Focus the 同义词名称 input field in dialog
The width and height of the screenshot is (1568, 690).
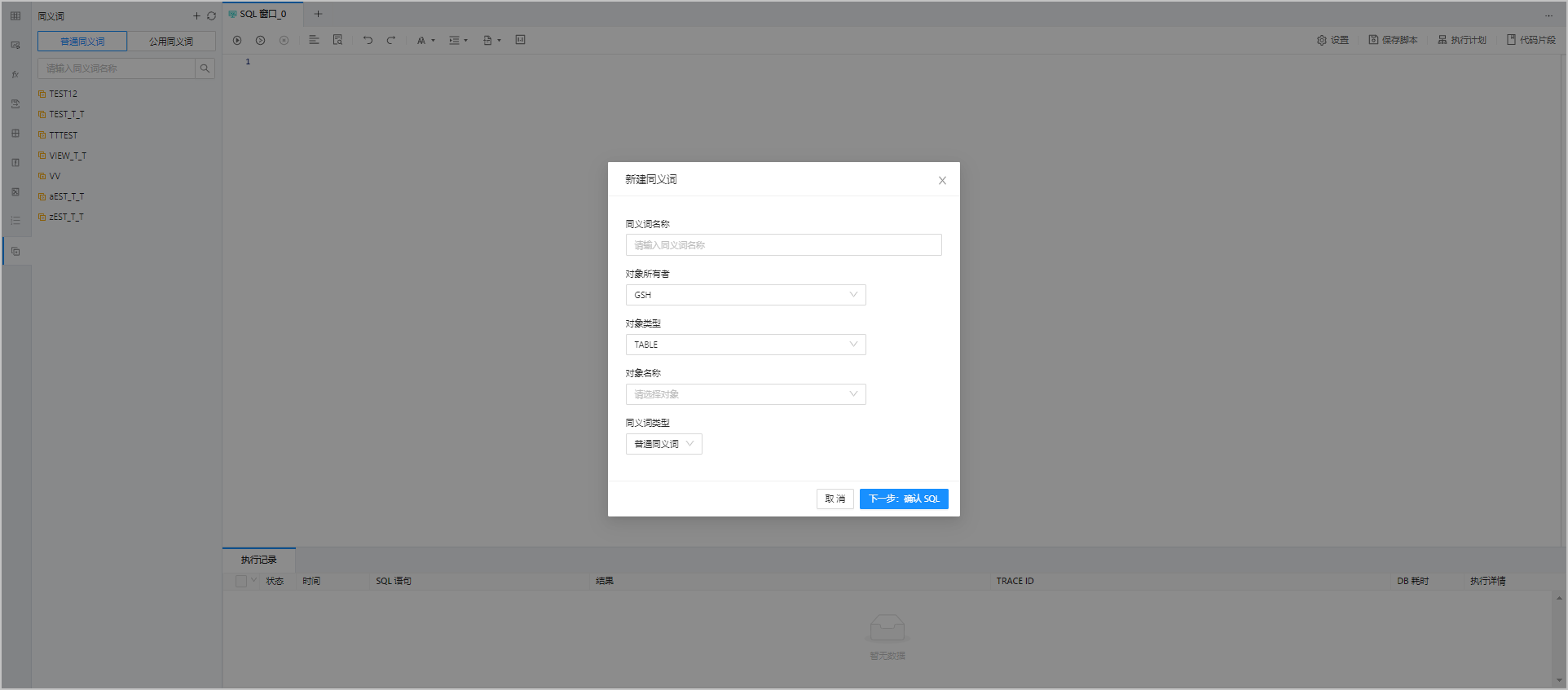(783, 245)
